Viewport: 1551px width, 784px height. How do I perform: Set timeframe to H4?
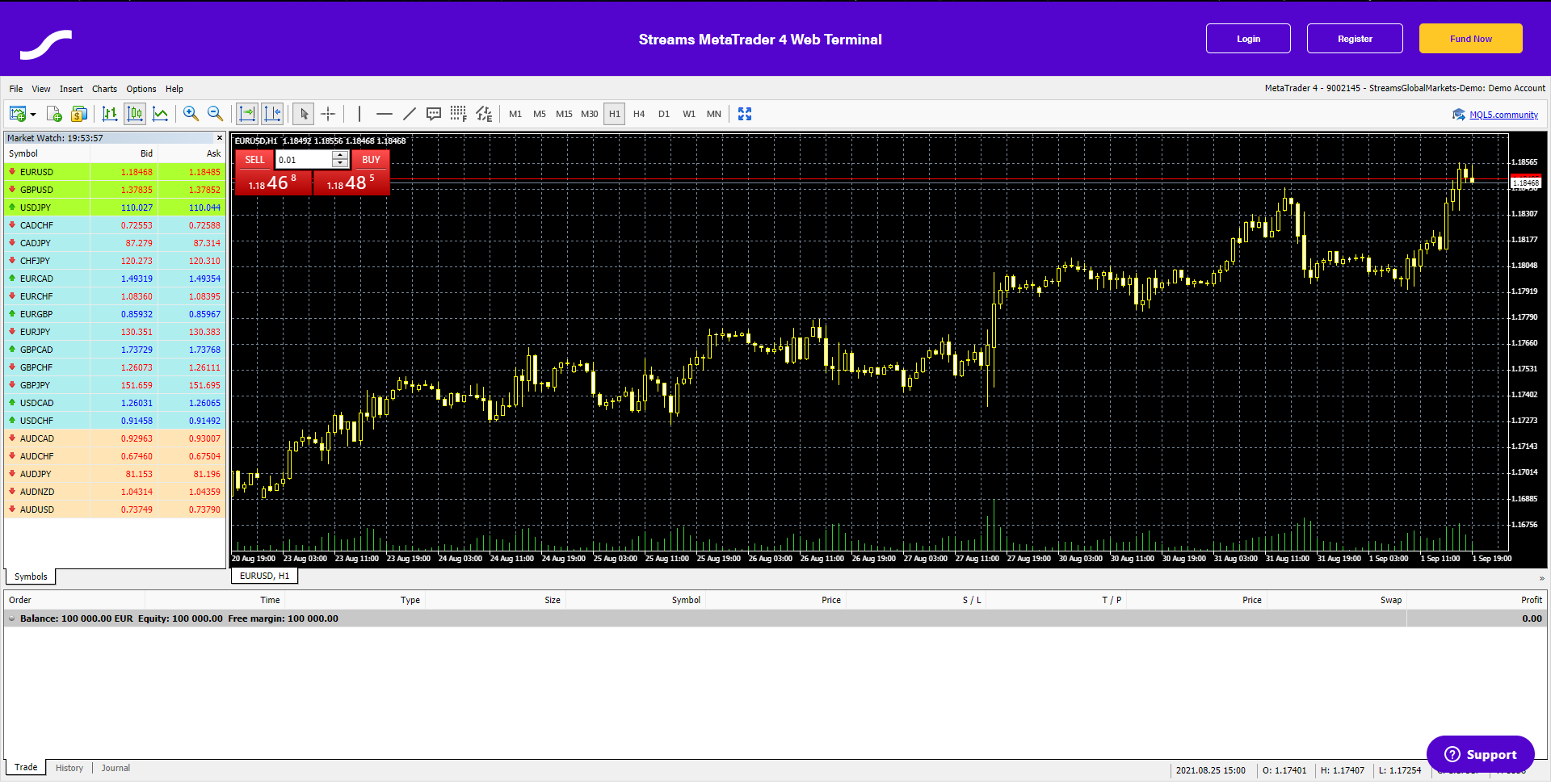coord(639,114)
